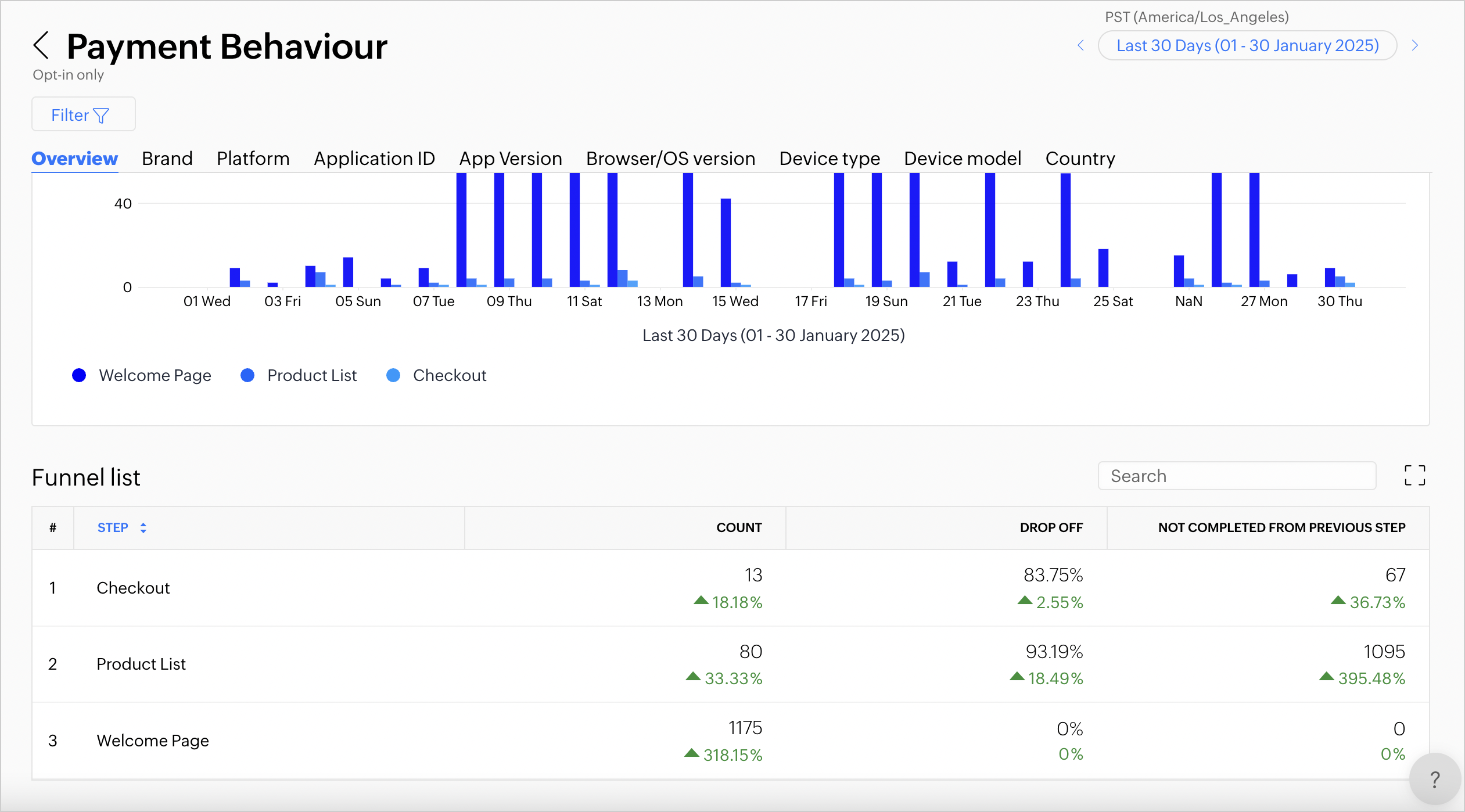Screen dimensions: 1465x812
Task: Click the Checkout row in funnel list
Action: (133, 588)
